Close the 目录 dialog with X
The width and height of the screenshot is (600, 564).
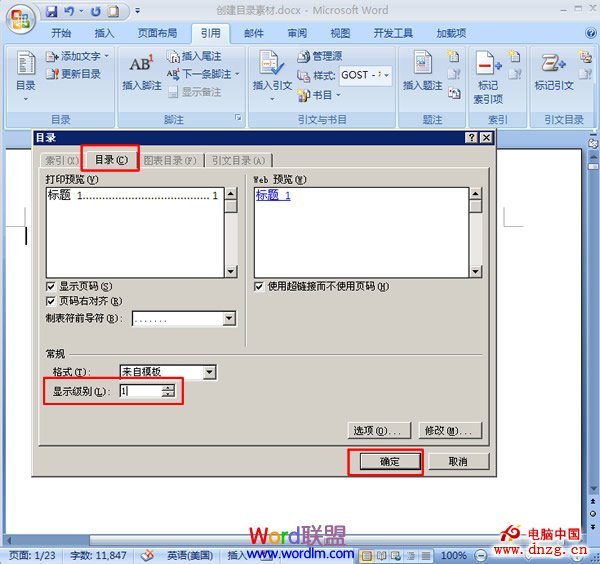tap(486, 137)
